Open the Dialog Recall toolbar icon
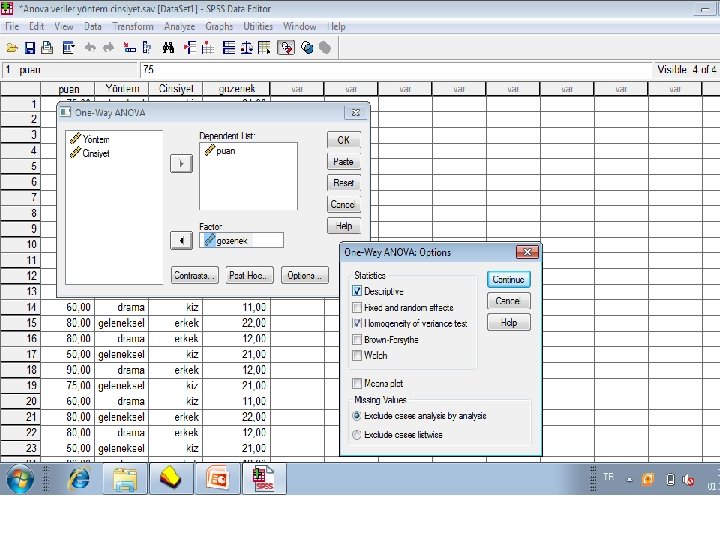The width and height of the screenshot is (720, 540). coord(68,48)
